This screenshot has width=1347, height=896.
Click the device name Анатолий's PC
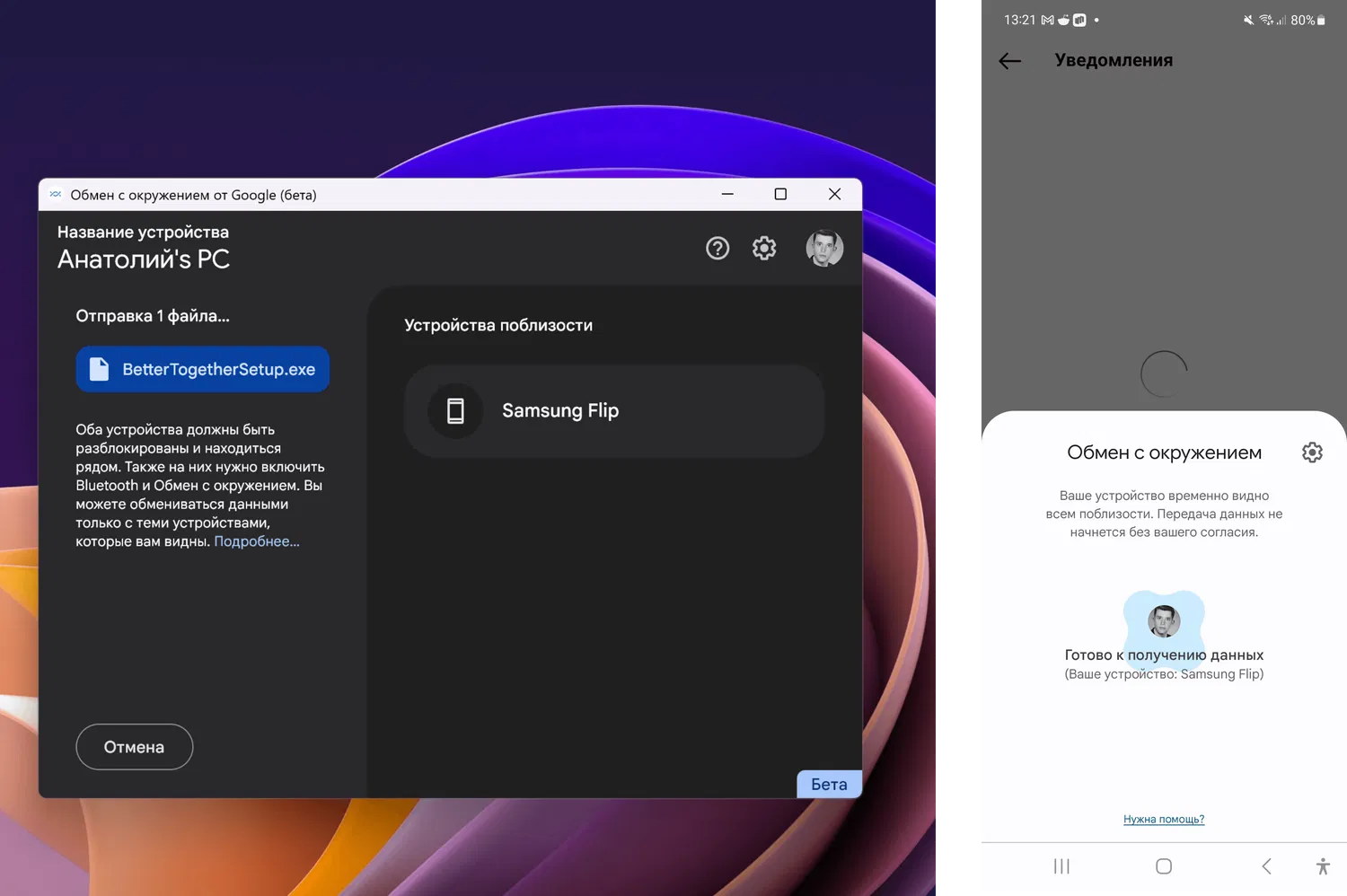(144, 259)
